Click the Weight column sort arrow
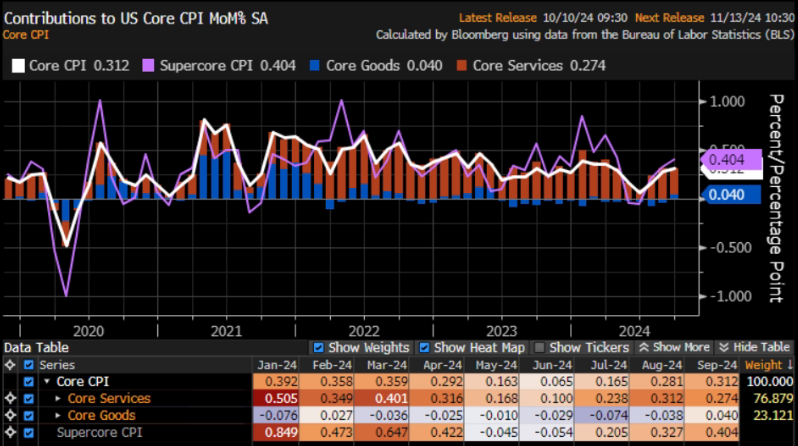Image resolution: width=798 pixels, height=446 pixels. coord(790,365)
